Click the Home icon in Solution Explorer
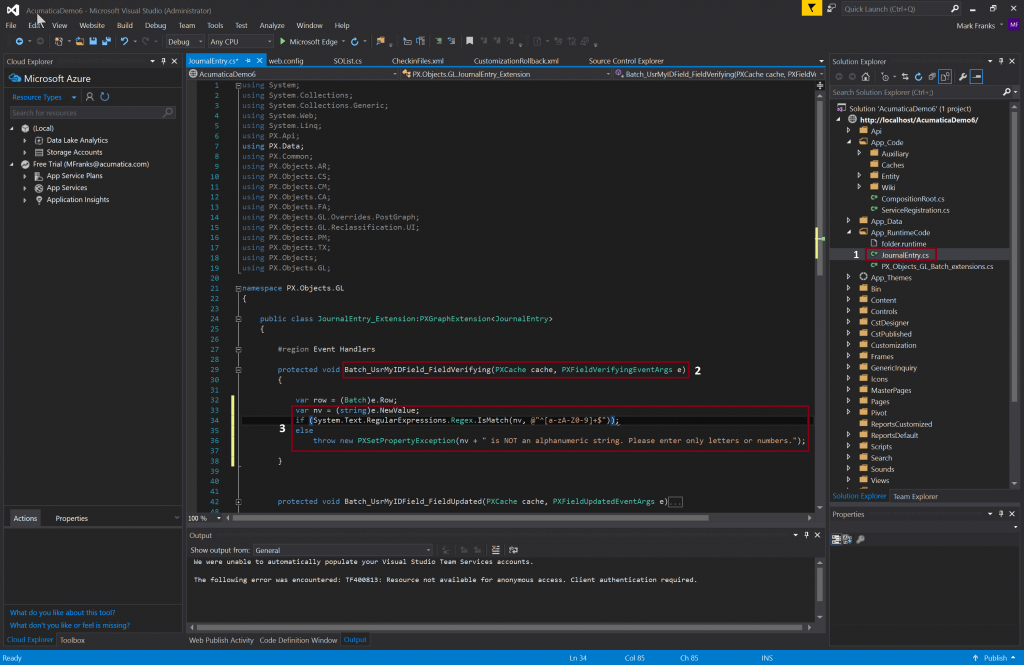 click(866, 77)
